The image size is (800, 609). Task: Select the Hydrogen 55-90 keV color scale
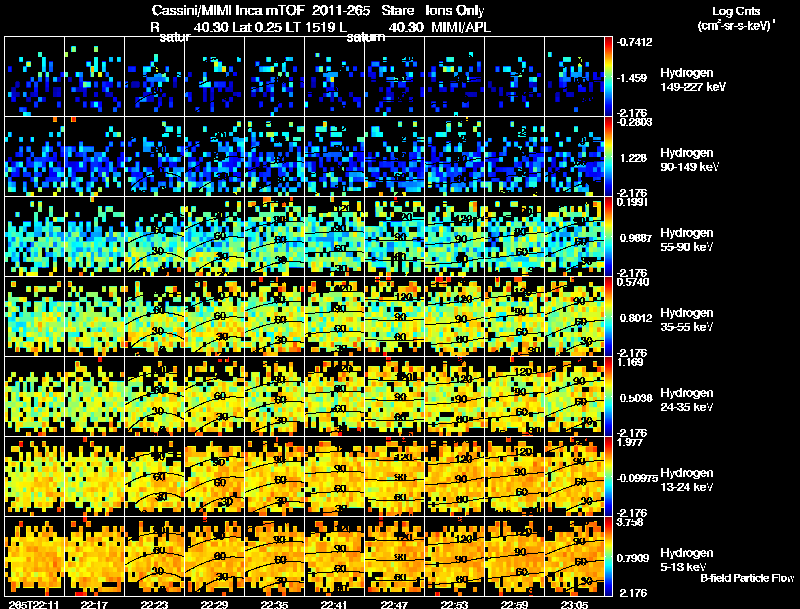609,237
